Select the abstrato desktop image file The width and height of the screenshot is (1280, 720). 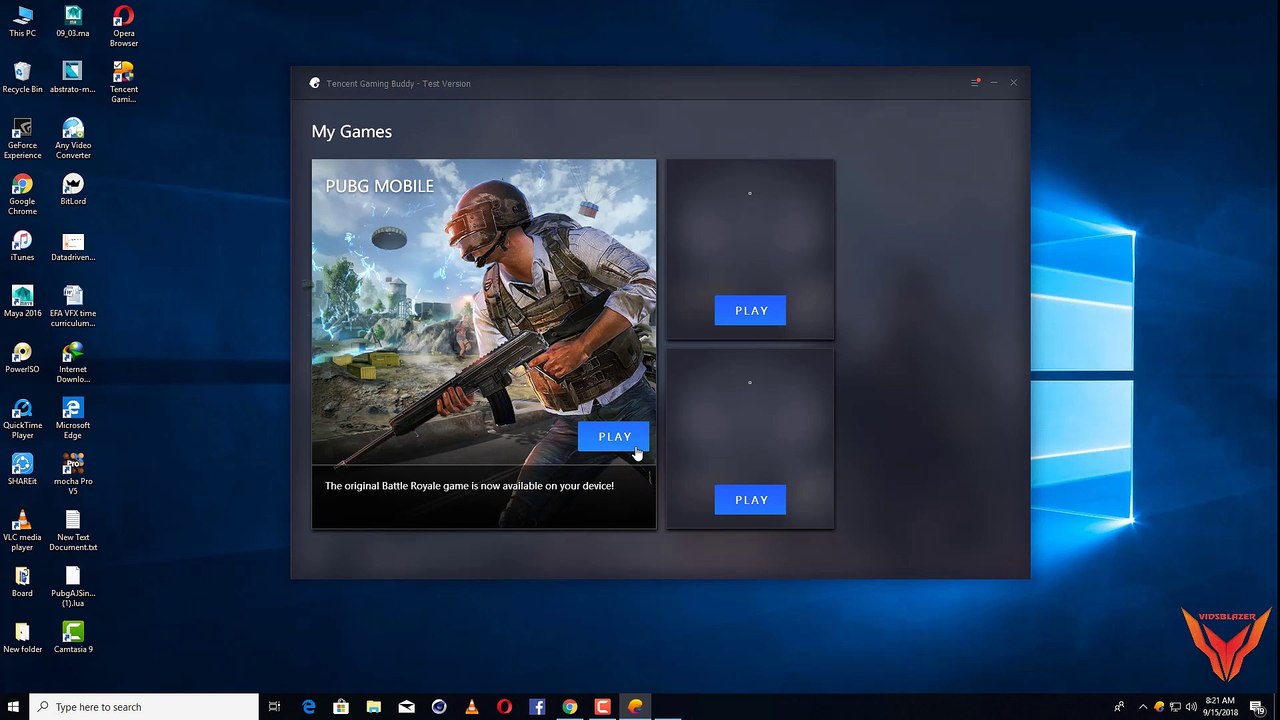72,77
